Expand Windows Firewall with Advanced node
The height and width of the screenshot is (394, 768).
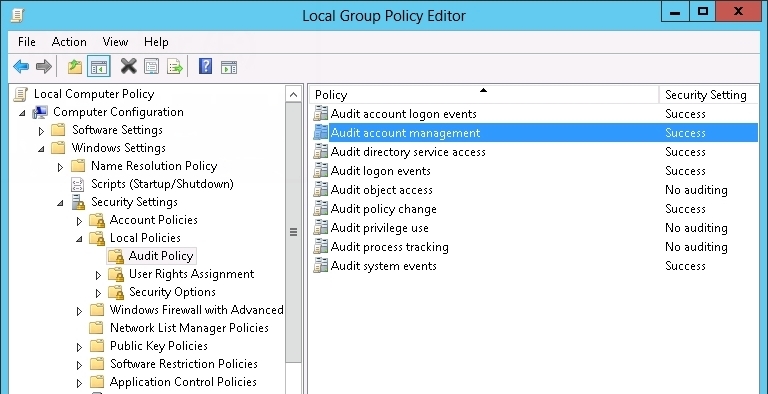click(x=79, y=311)
